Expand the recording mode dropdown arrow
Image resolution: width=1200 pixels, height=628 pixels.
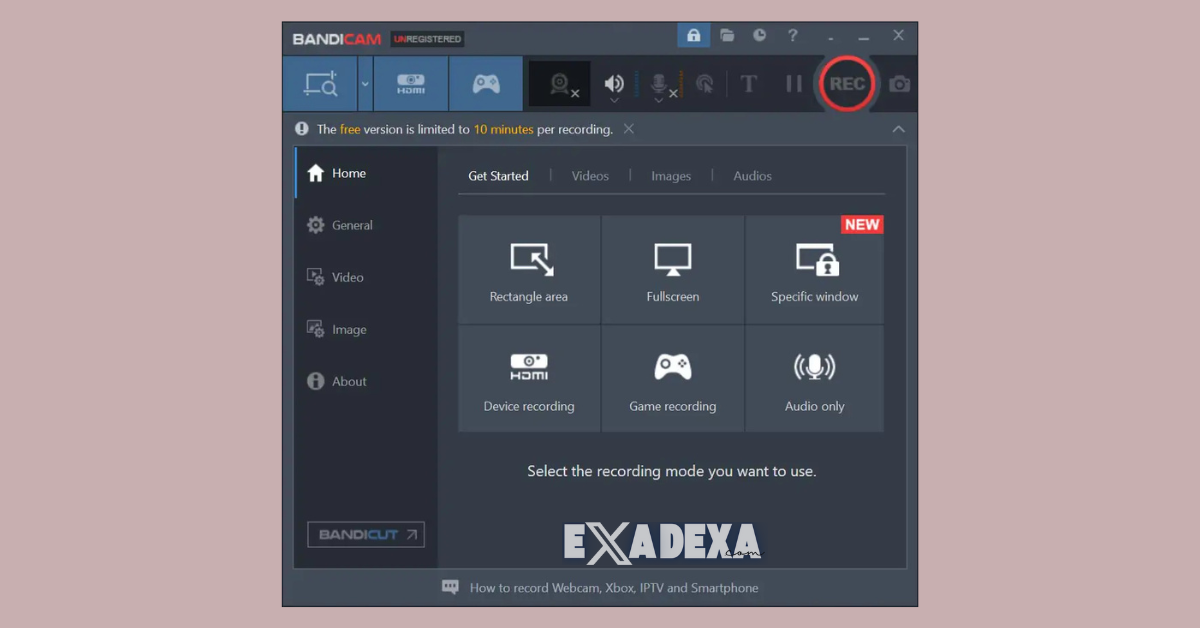363,84
